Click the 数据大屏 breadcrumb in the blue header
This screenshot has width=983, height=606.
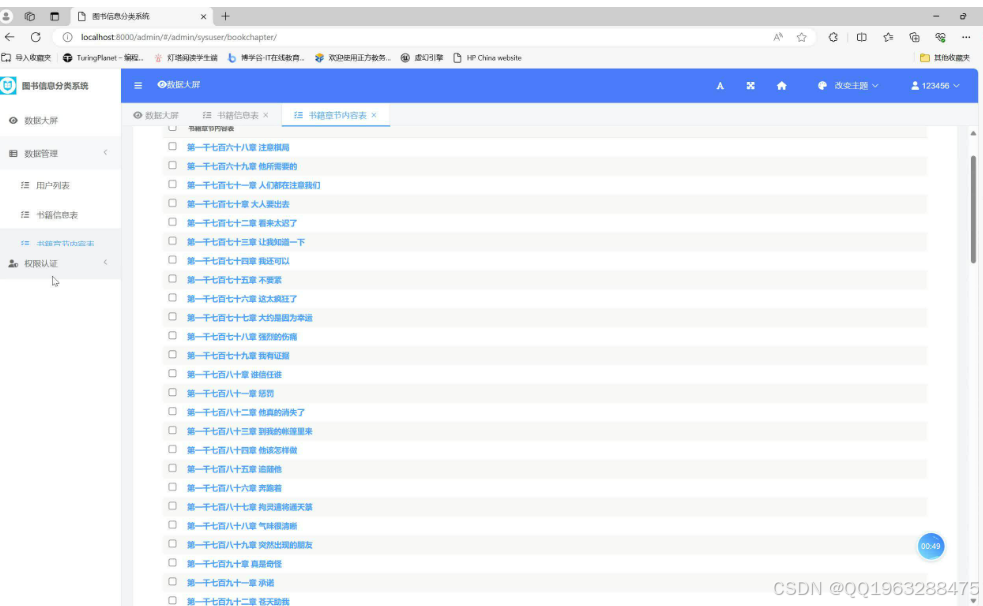(x=179, y=85)
